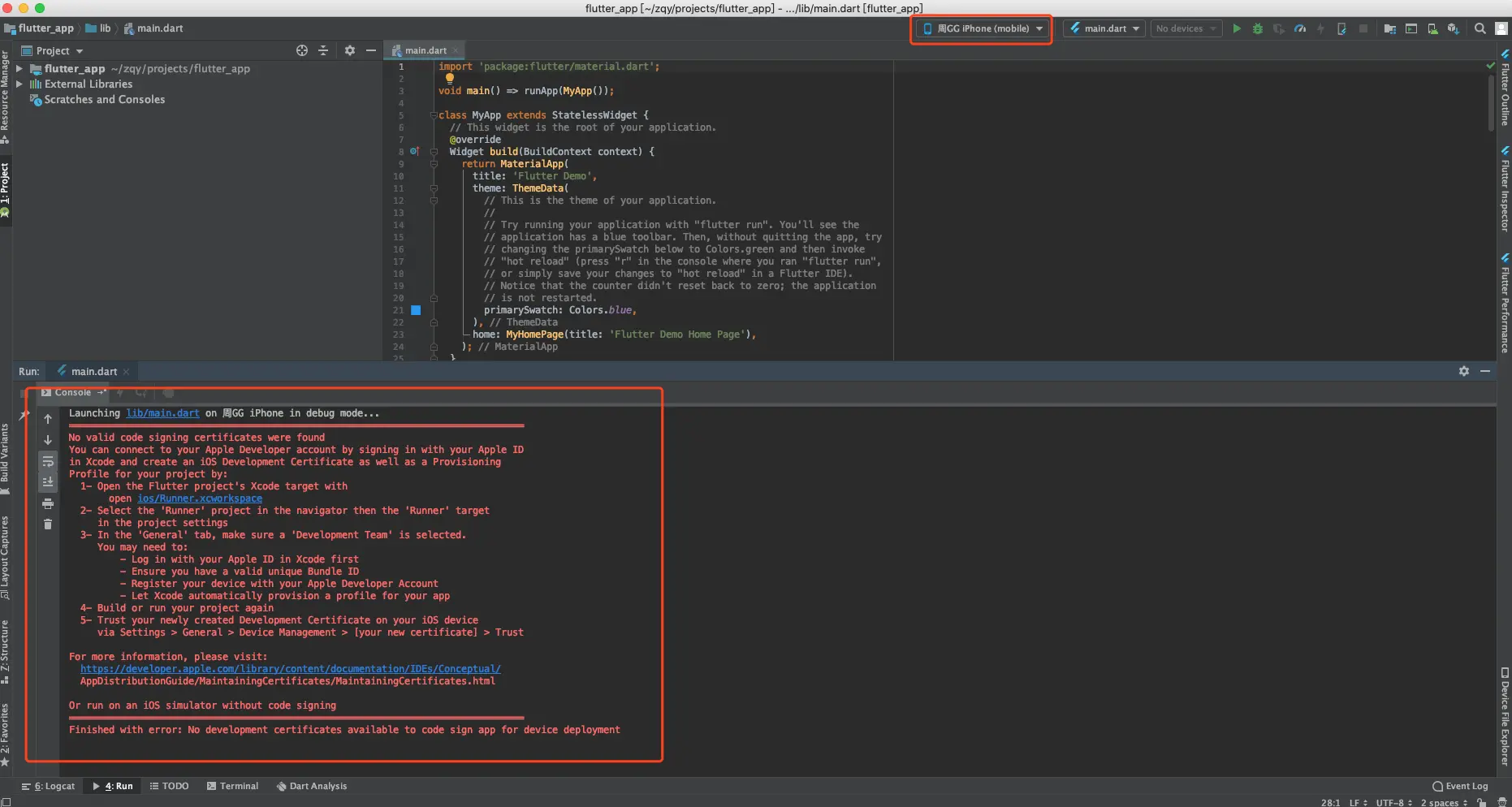Hide the Project tool window

click(x=371, y=50)
